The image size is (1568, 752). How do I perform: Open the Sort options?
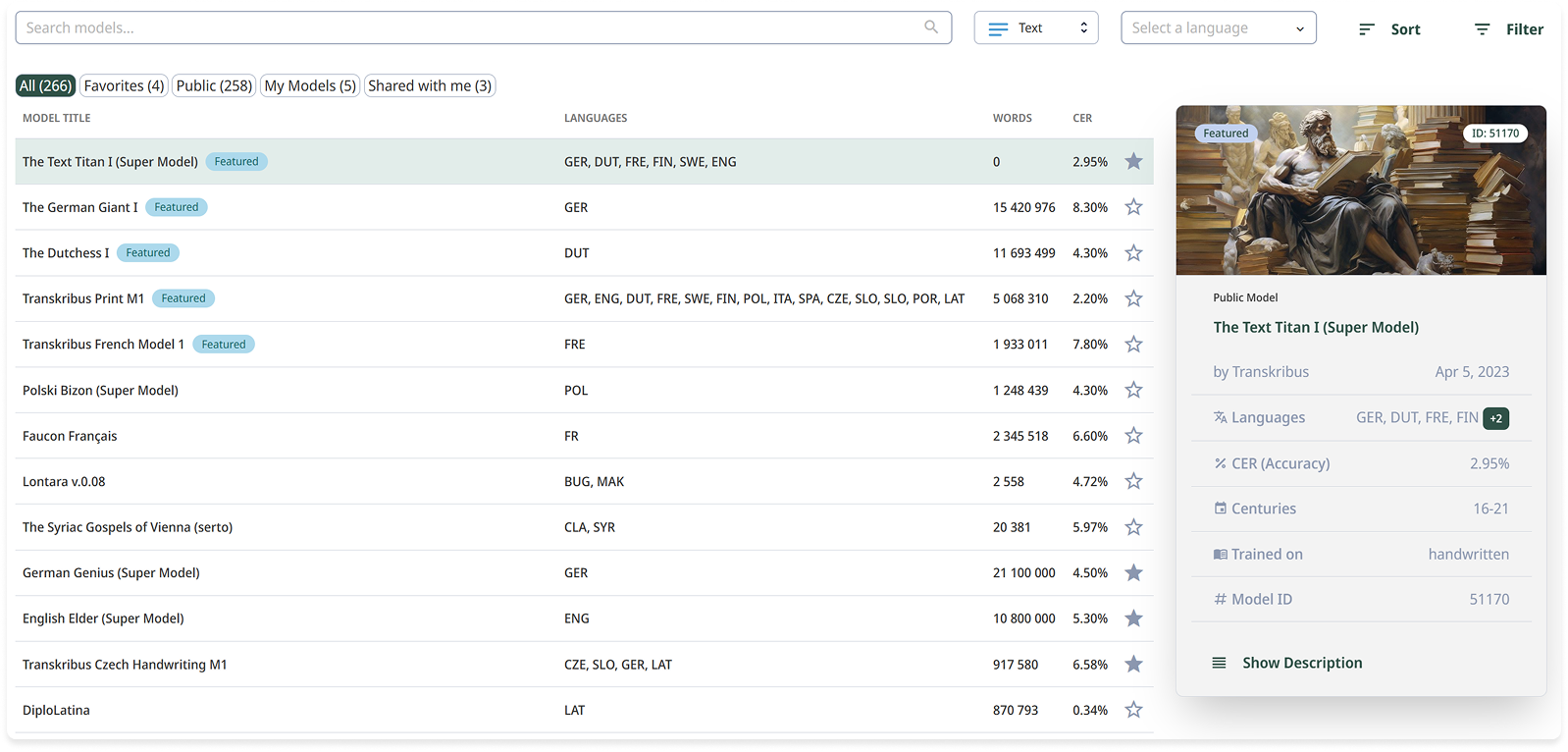[1388, 29]
